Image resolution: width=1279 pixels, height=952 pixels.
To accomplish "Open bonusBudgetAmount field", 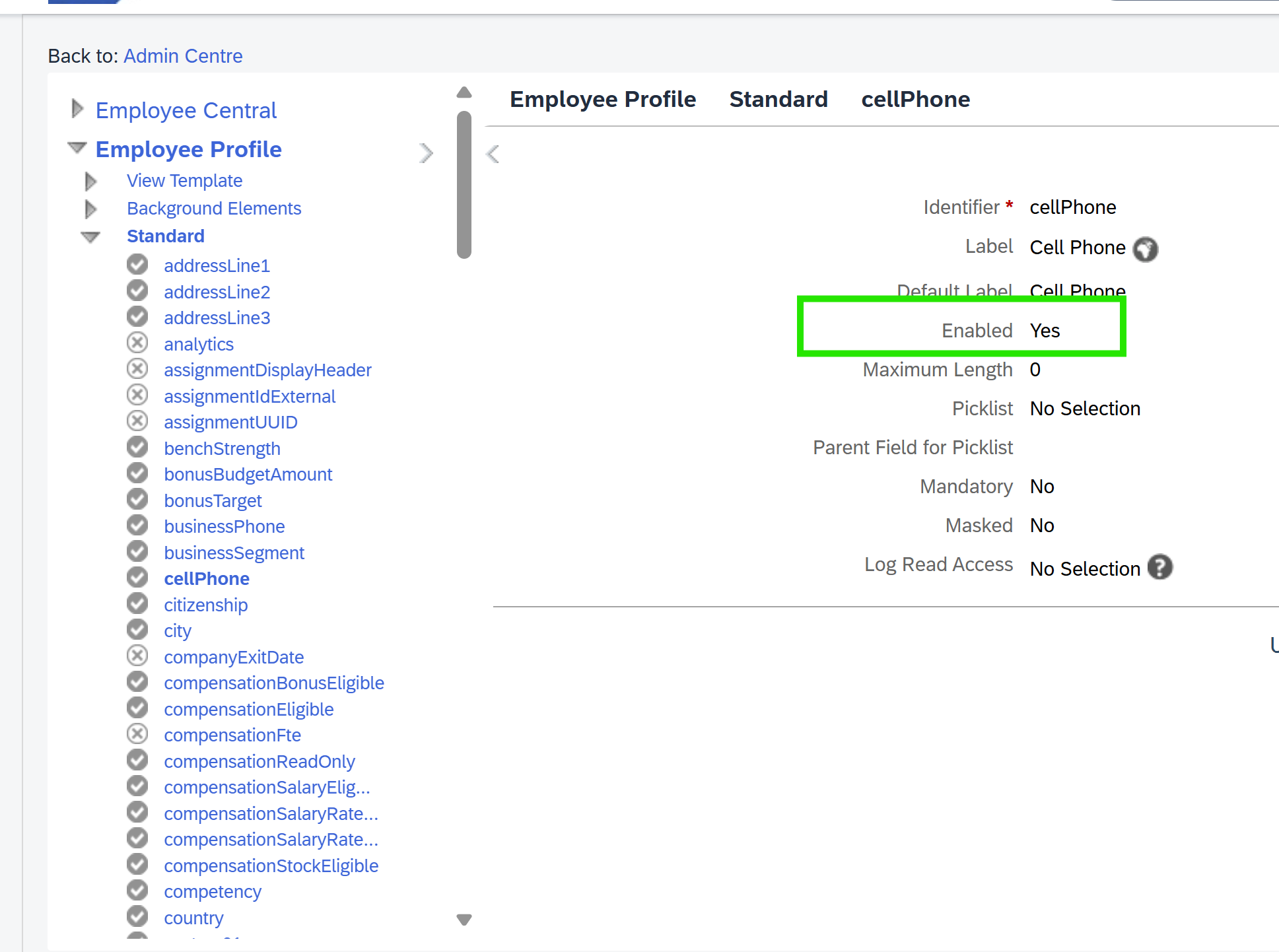I will tap(248, 475).
